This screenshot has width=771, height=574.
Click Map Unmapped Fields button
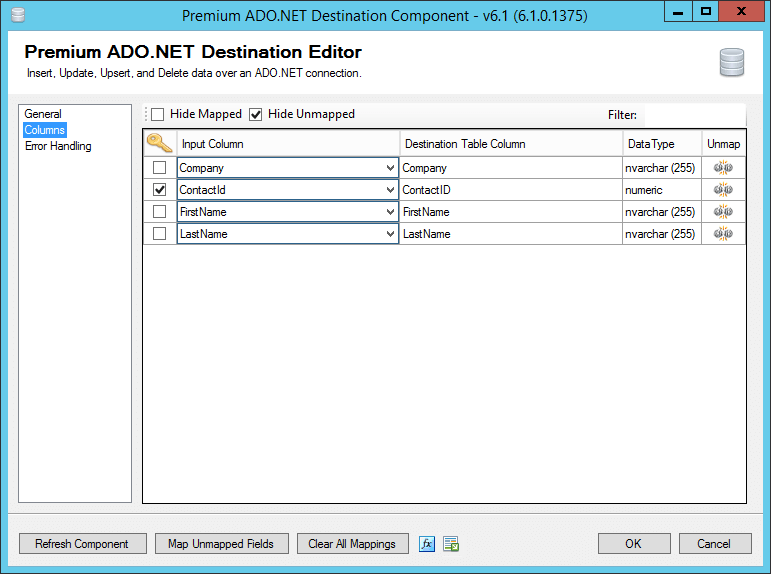(221, 544)
